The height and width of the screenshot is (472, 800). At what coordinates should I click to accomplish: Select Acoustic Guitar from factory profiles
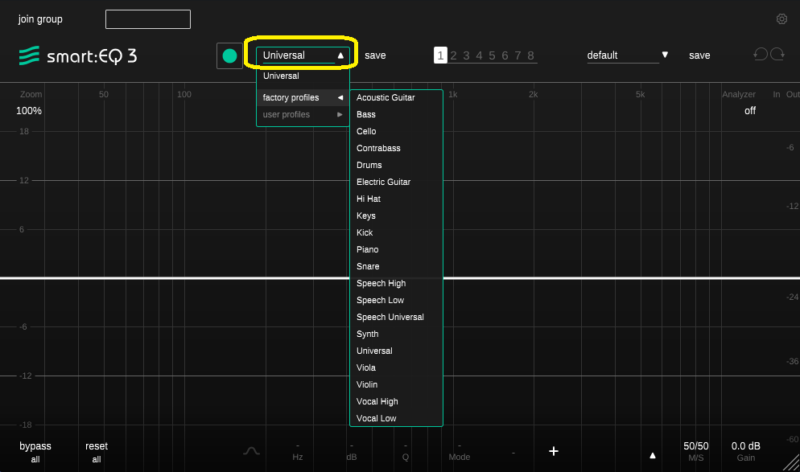pyautogui.click(x=385, y=98)
